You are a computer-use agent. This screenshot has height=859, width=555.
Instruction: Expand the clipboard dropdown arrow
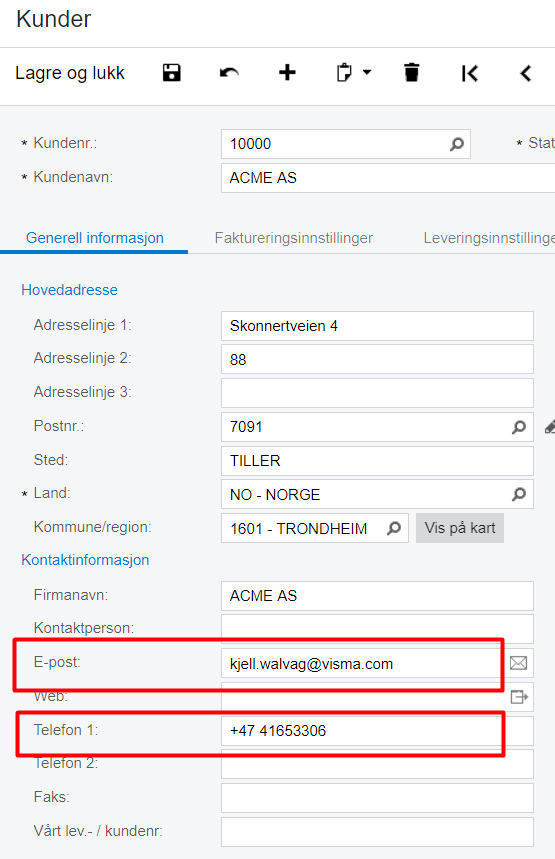[367, 72]
